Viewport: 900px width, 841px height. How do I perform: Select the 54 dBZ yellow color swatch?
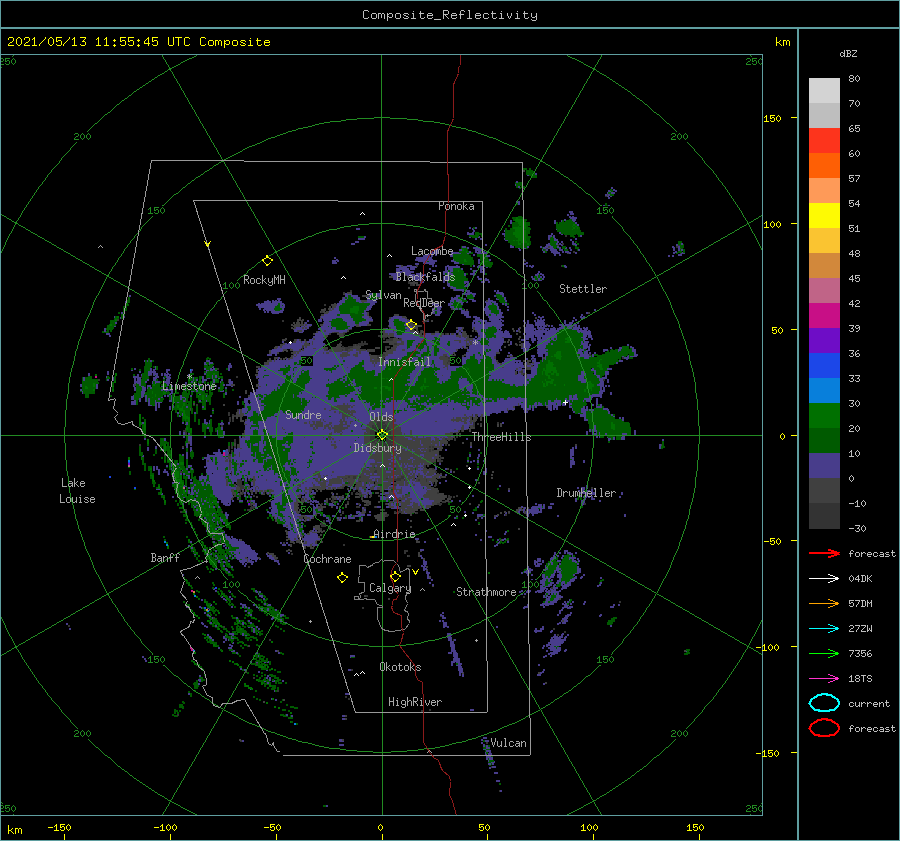tap(824, 215)
